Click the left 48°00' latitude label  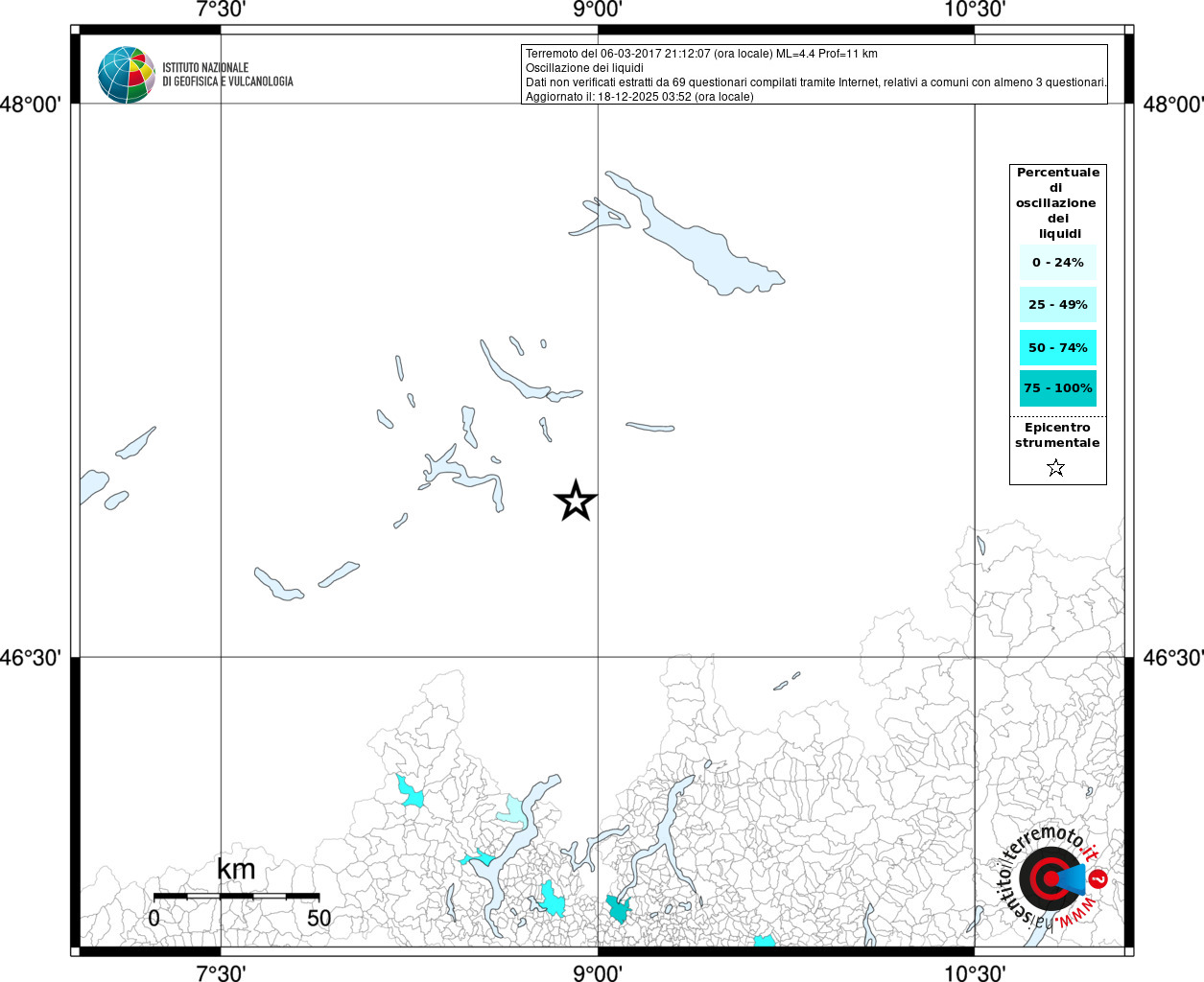[x=31, y=104]
